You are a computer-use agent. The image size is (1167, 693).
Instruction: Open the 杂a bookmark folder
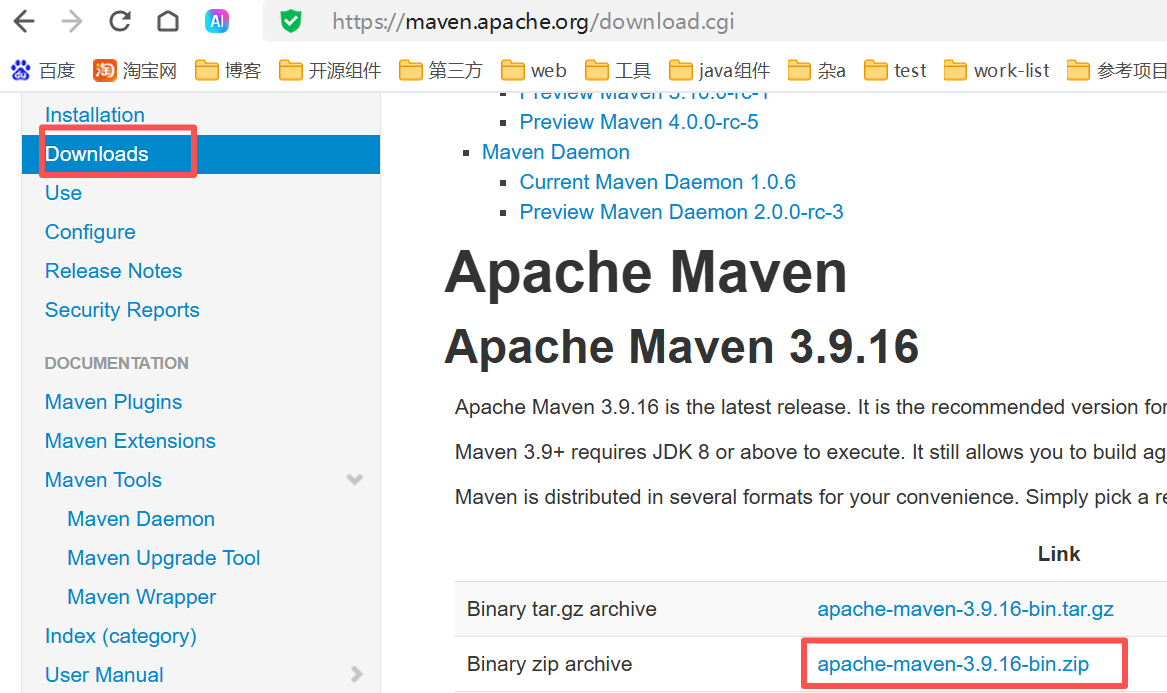pos(816,71)
